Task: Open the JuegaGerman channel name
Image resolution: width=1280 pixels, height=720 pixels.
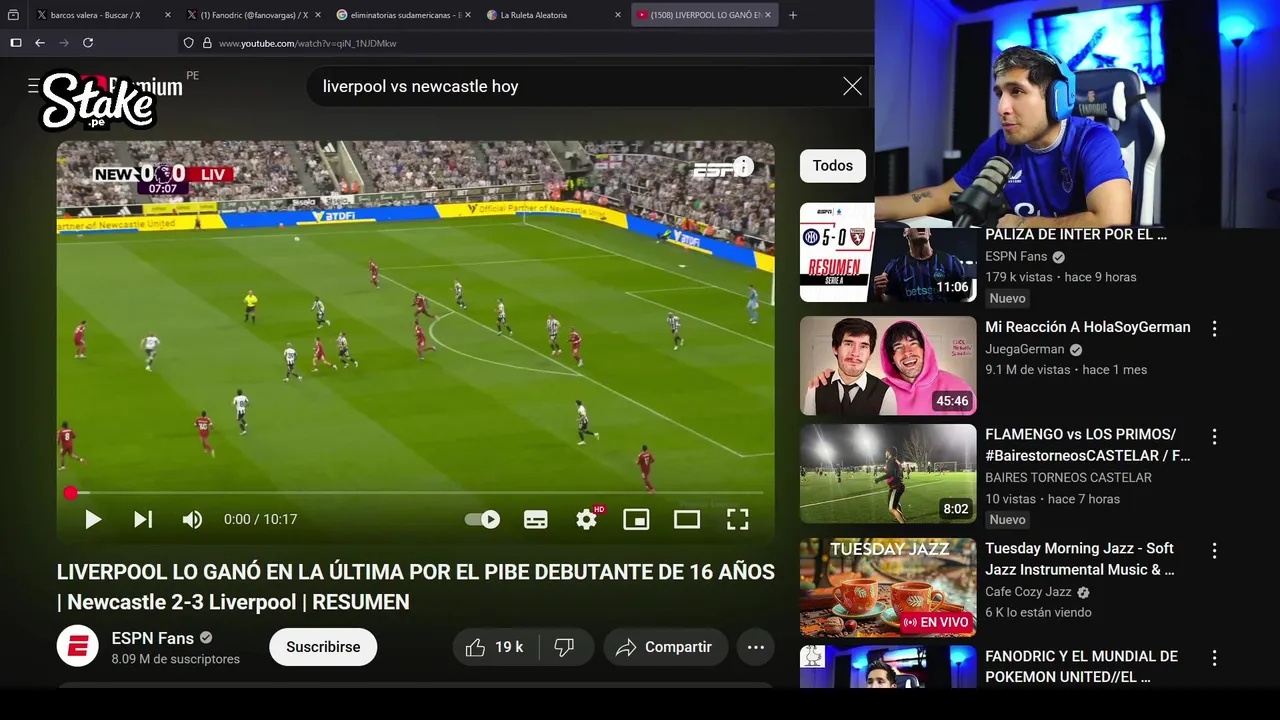Action: coord(1025,349)
